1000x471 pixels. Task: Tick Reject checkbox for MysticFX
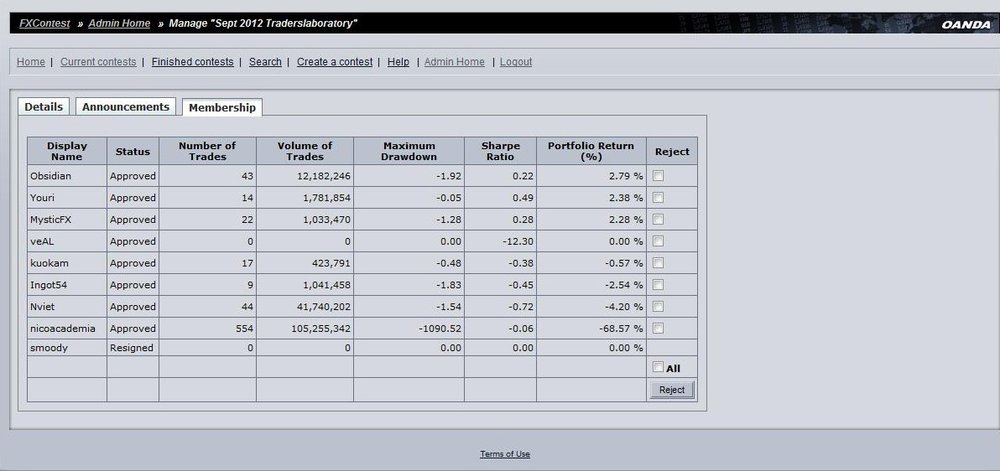pos(658,219)
